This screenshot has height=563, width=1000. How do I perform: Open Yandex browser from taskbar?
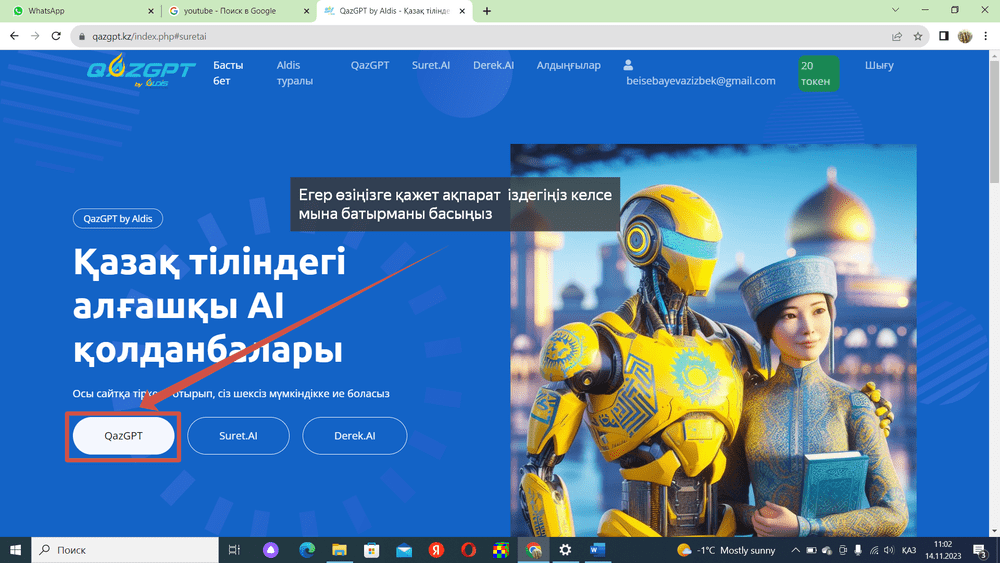(436, 550)
